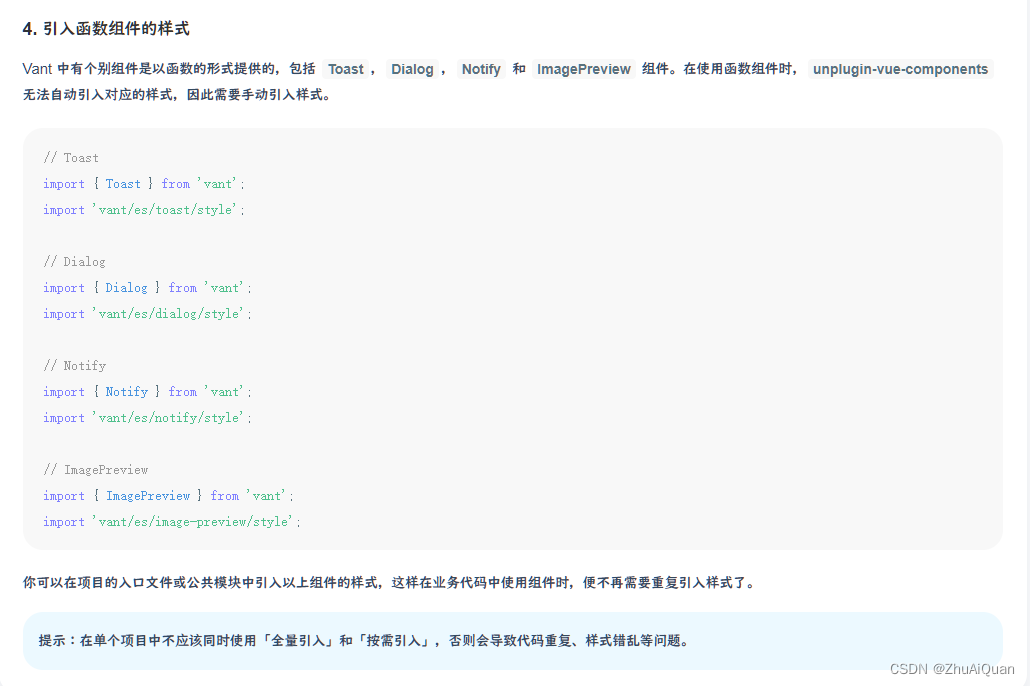Click the line "import 'vant/es/dialog/style';"
The image size is (1030, 686).
(x=147, y=314)
